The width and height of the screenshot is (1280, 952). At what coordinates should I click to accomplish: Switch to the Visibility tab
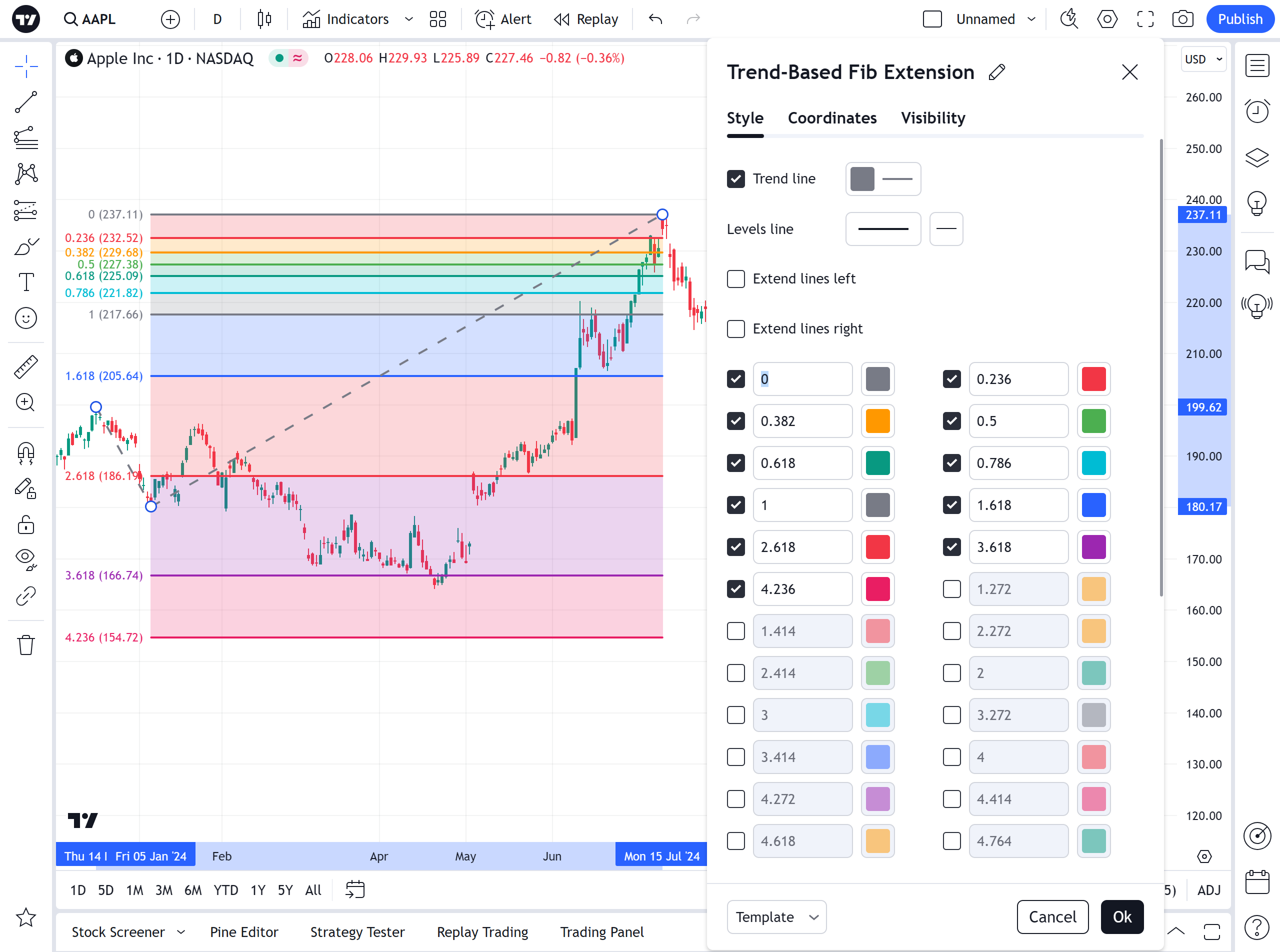(x=932, y=118)
